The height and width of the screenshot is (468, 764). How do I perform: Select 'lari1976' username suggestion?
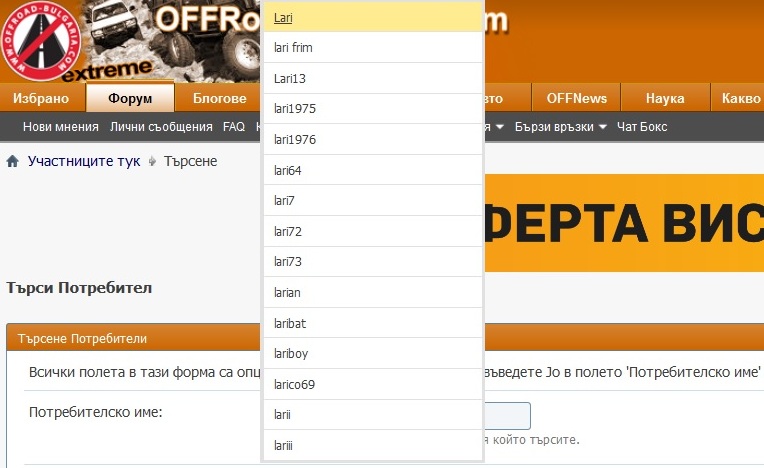(373, 140)
